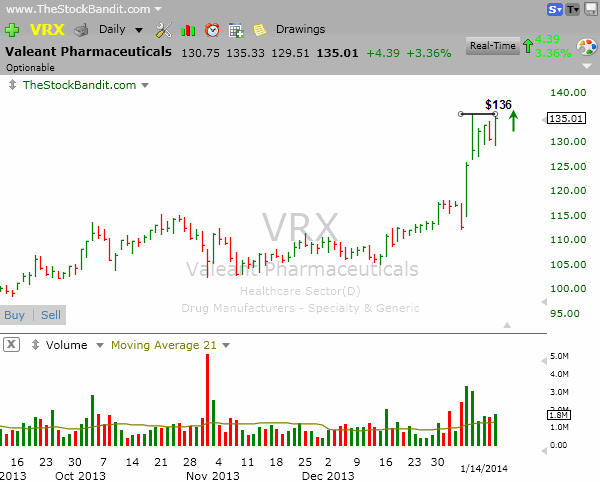The image size is (600, 482).
Task: Close the Volume pane with X box
Action: coord(11,345)
